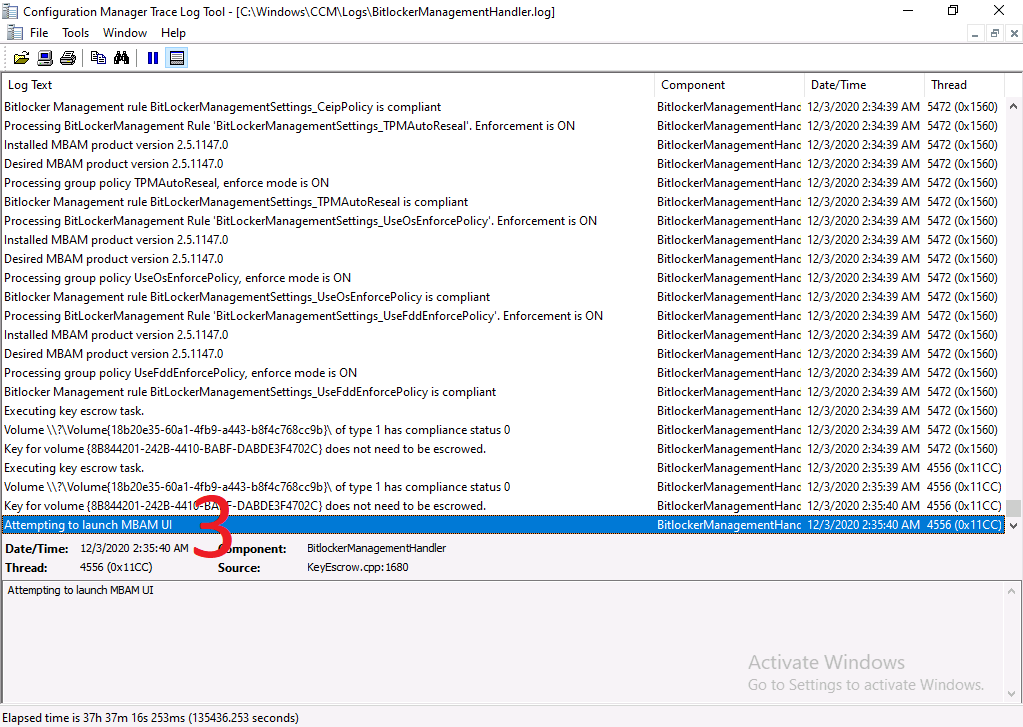Select 'CeipPolicy is compliant' log row
1023x727 pixels.
pos(502,107)
